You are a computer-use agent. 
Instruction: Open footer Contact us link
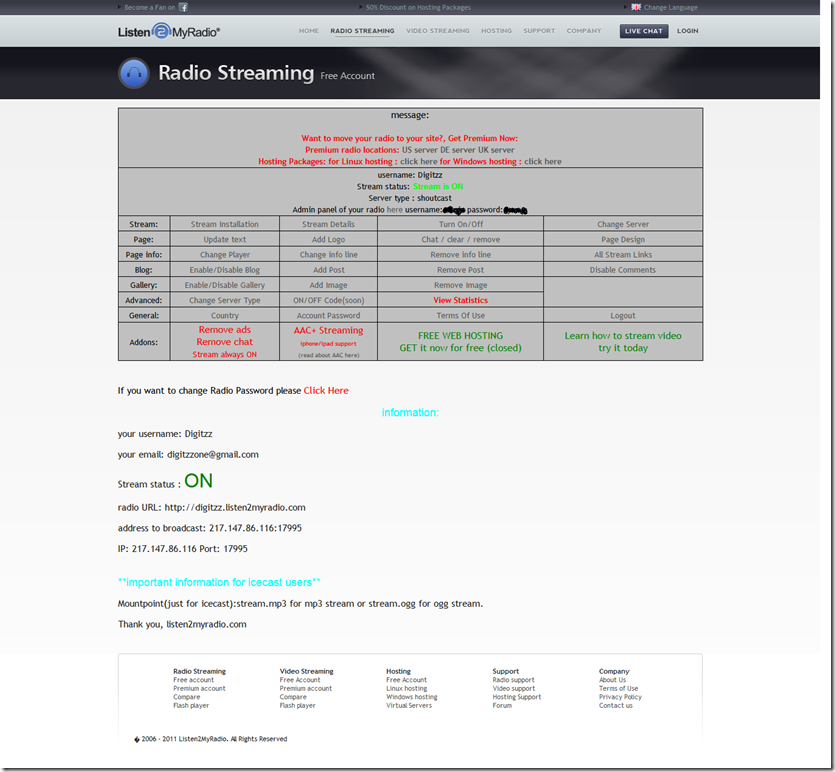[616, 705]
